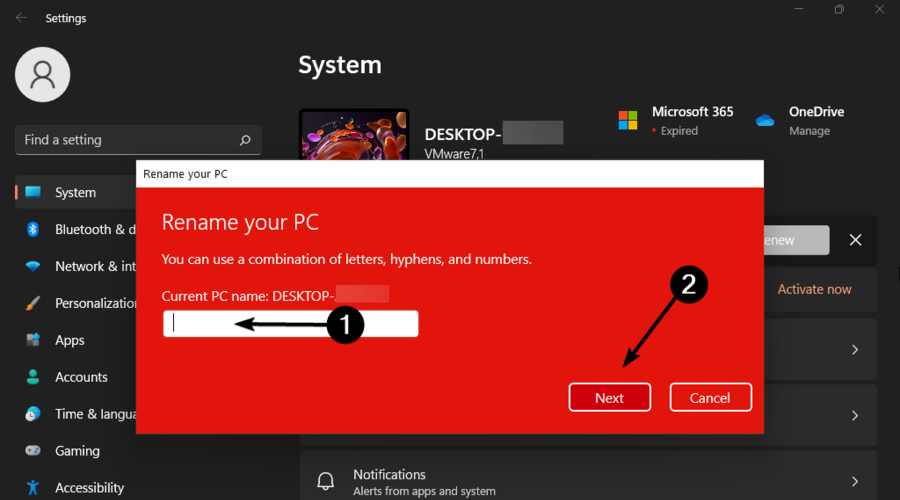The width and height of the screenshot is (900, 500).
Task: Click the user profile avatar
Action: (43, 74)
